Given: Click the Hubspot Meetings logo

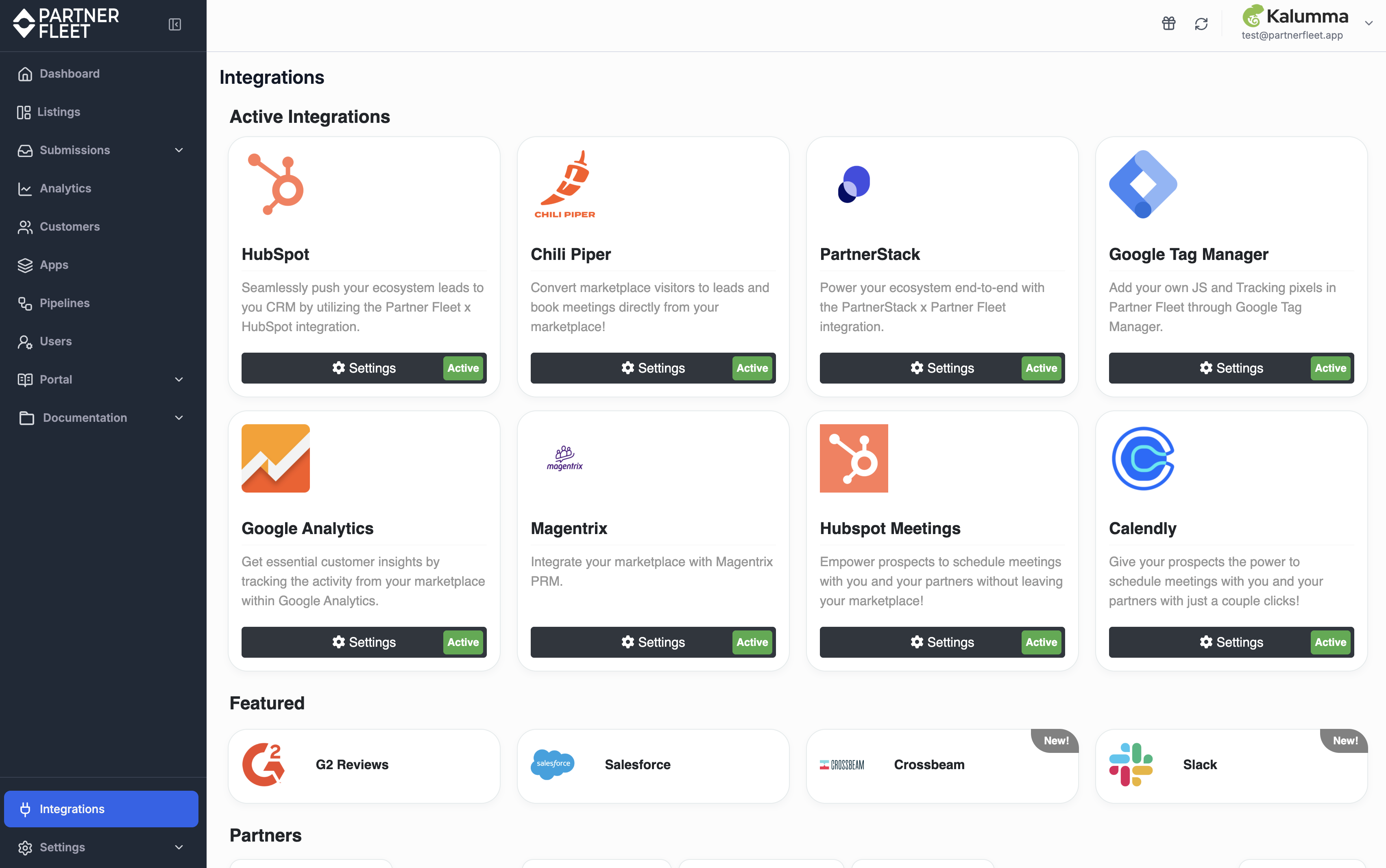Looking at the screenshot, I should coord(854,458).
